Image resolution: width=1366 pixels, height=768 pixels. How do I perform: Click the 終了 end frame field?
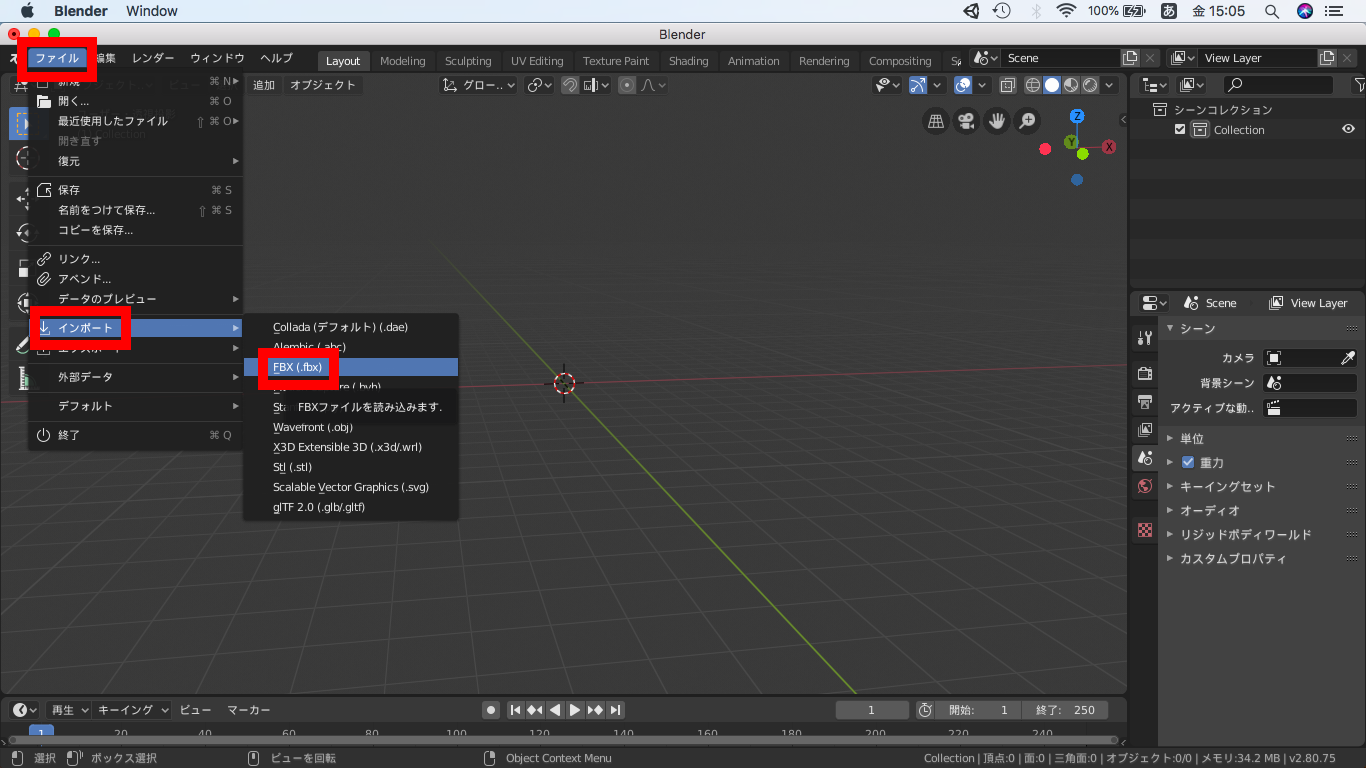[x=1065, y=710]
